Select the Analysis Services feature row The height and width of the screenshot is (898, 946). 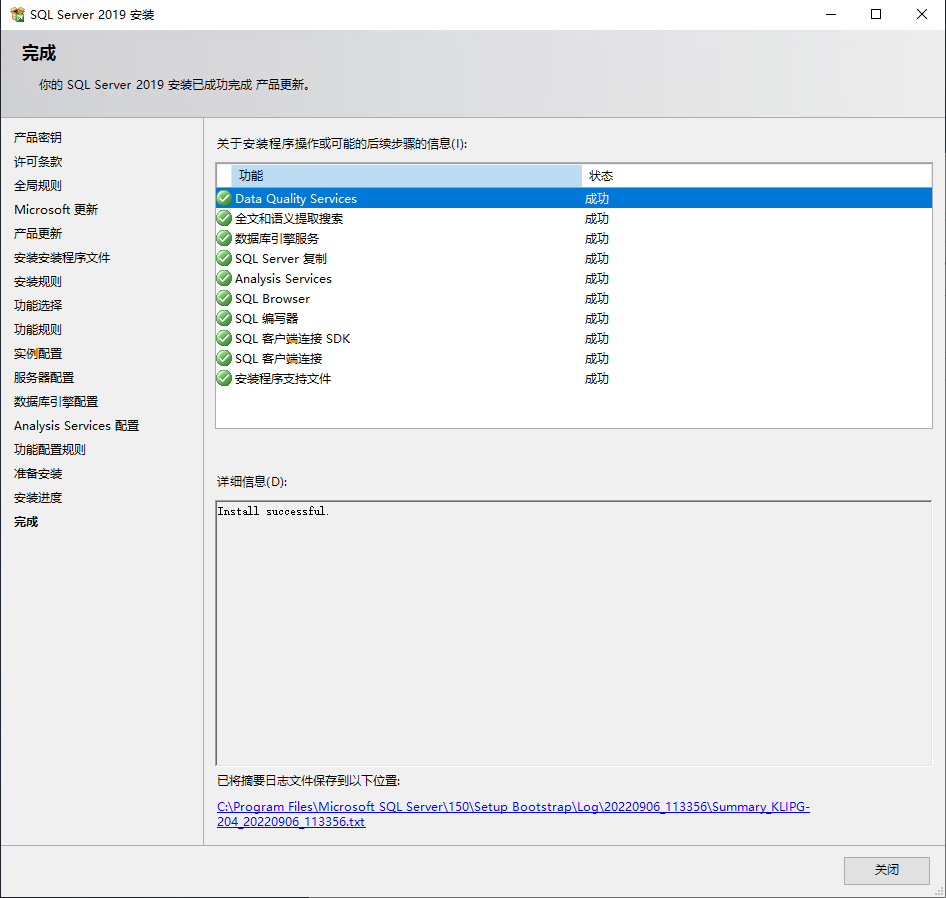574,278
